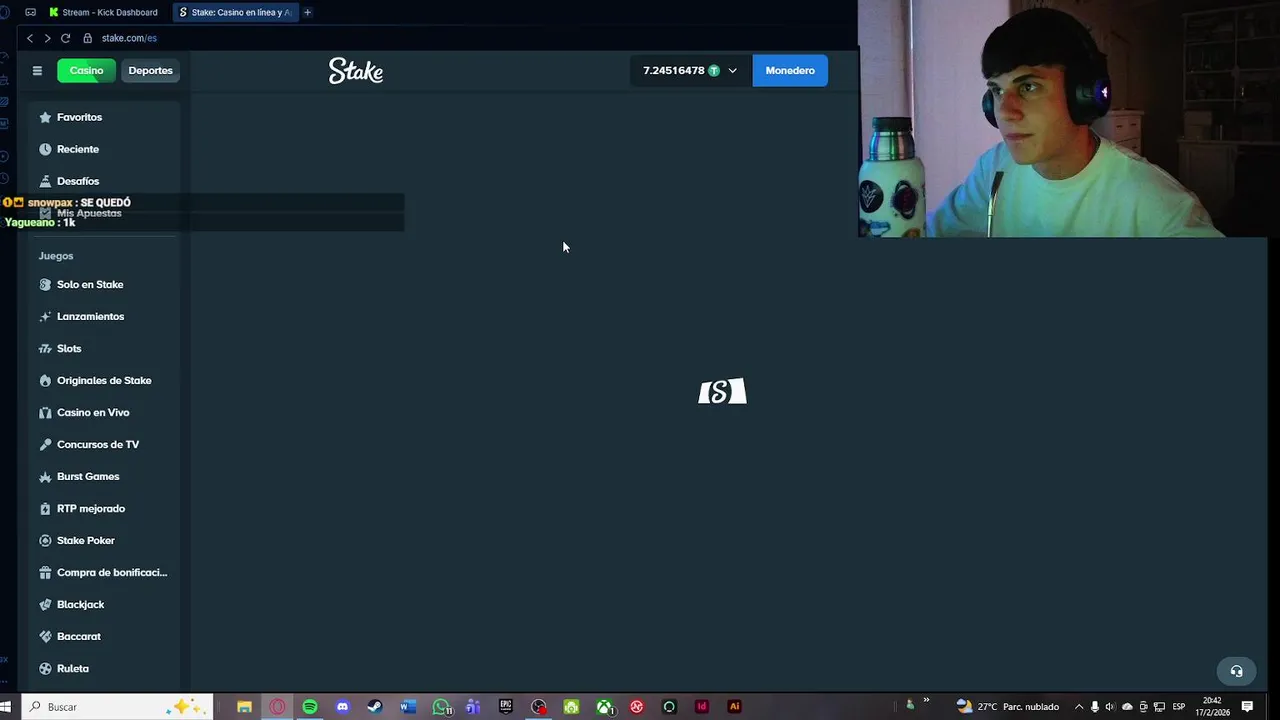Click the Favoritos star icon
This screenshot has width=1280, height=720.
pos(45,117)
